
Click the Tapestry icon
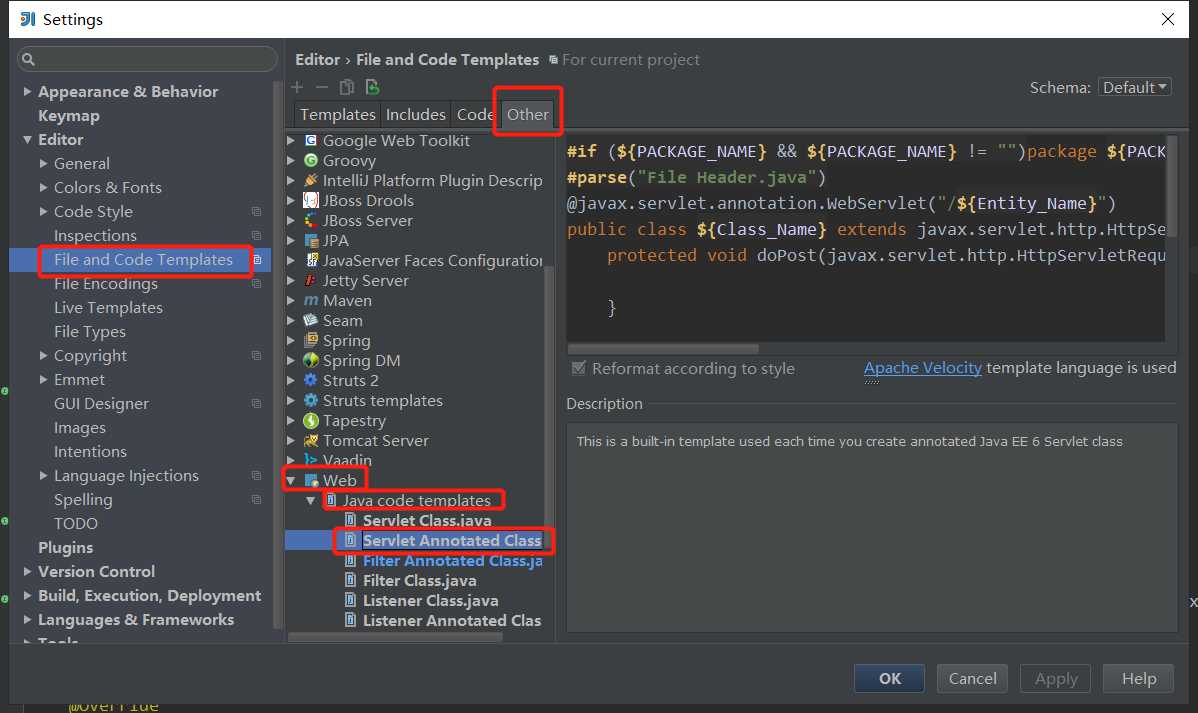click(311, 420)
